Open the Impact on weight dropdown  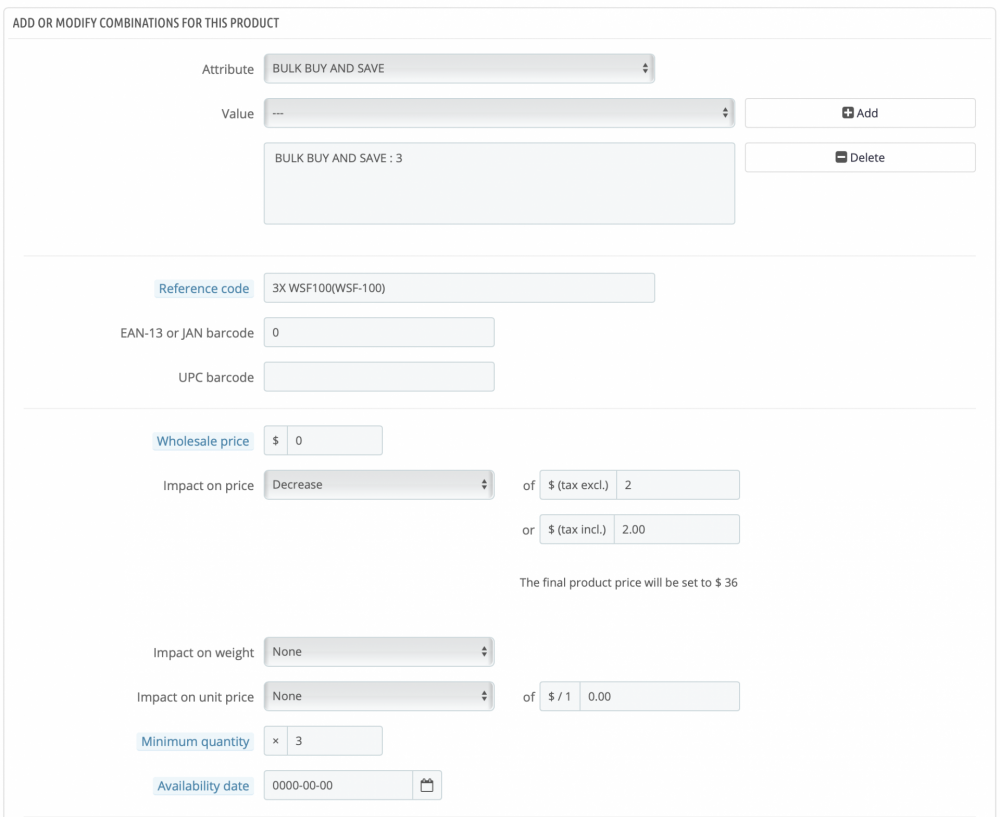point(379,651)
